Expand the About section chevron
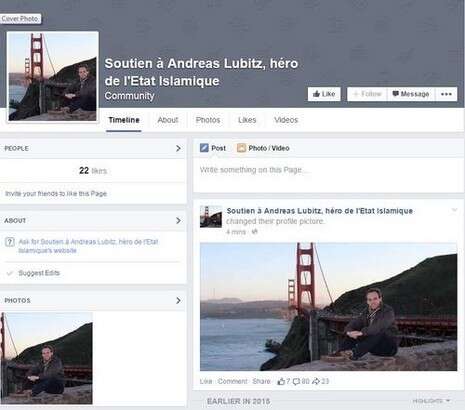 178,221
